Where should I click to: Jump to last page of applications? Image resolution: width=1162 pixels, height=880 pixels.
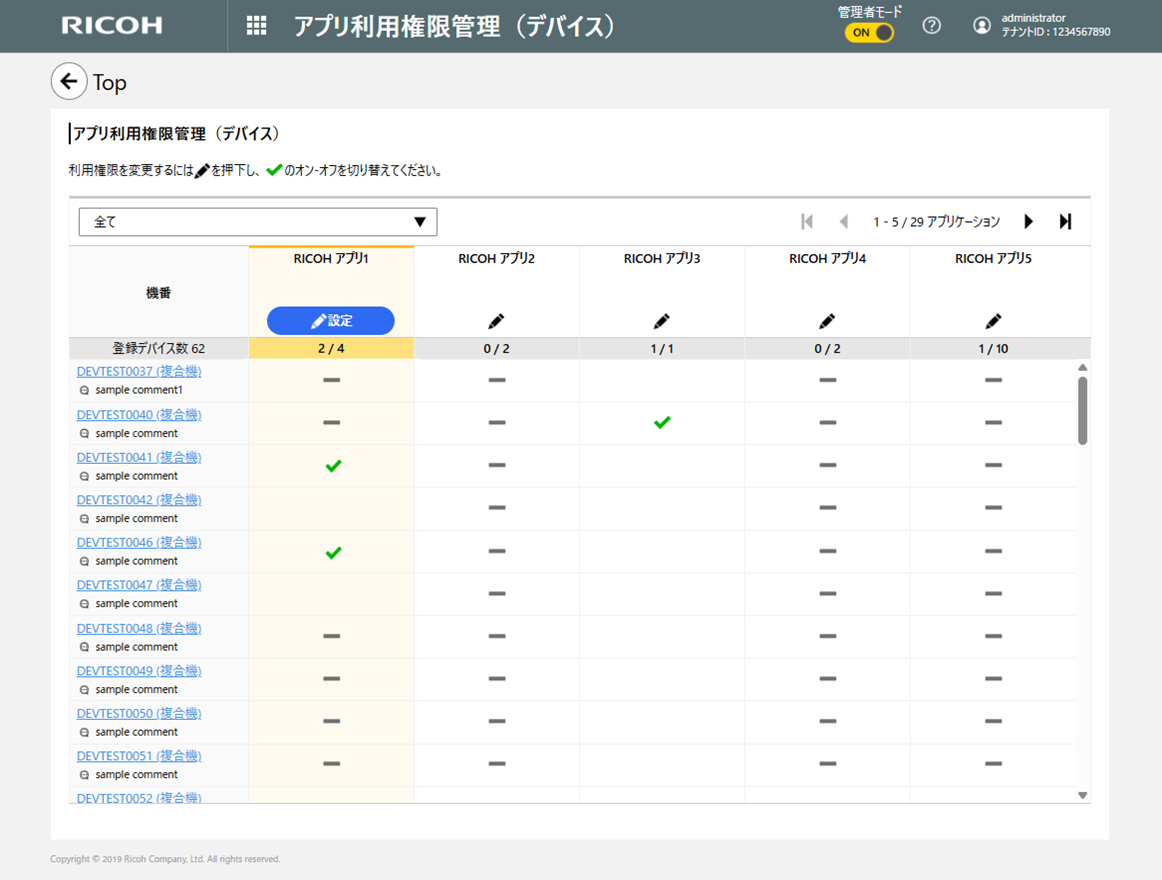[x=1065, y=222]
